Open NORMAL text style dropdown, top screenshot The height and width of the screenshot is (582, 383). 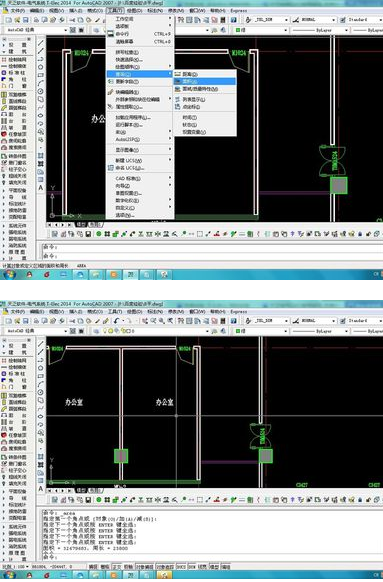pos(334,20)
